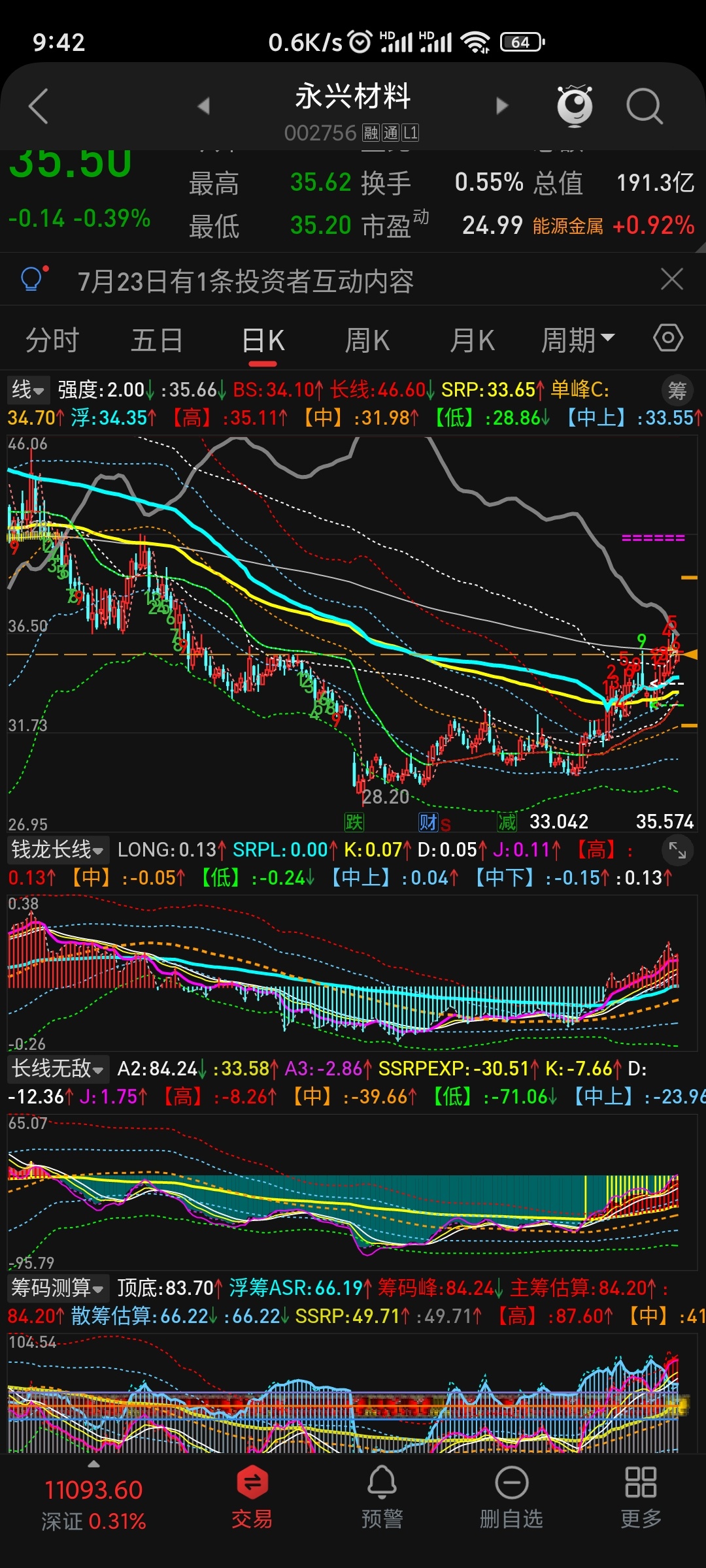Tap the 深证 index value 11093.60

click(93, 1490)
